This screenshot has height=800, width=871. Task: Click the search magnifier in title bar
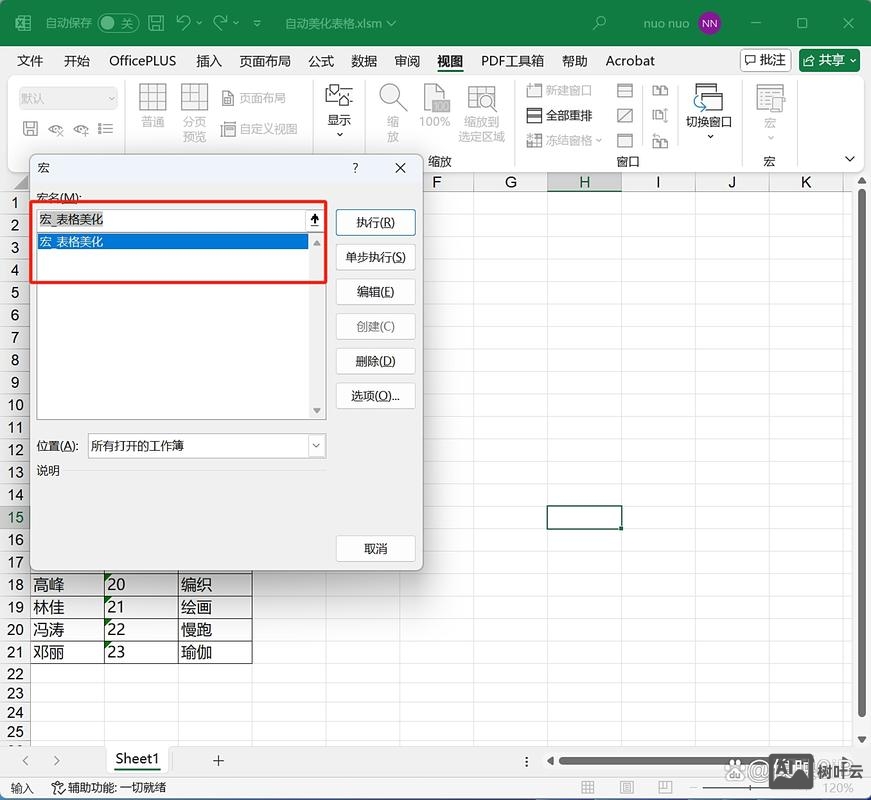pyautogui.click(x=600, y=22)
